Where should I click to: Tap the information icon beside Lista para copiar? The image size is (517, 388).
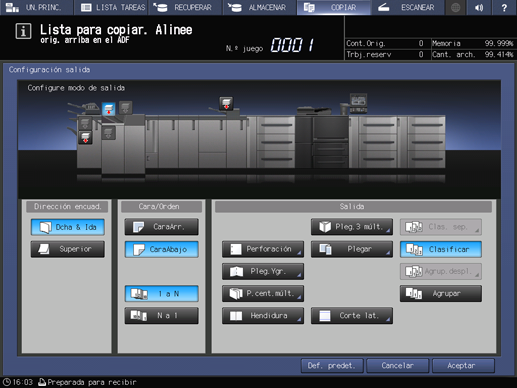tap(23, 31)
